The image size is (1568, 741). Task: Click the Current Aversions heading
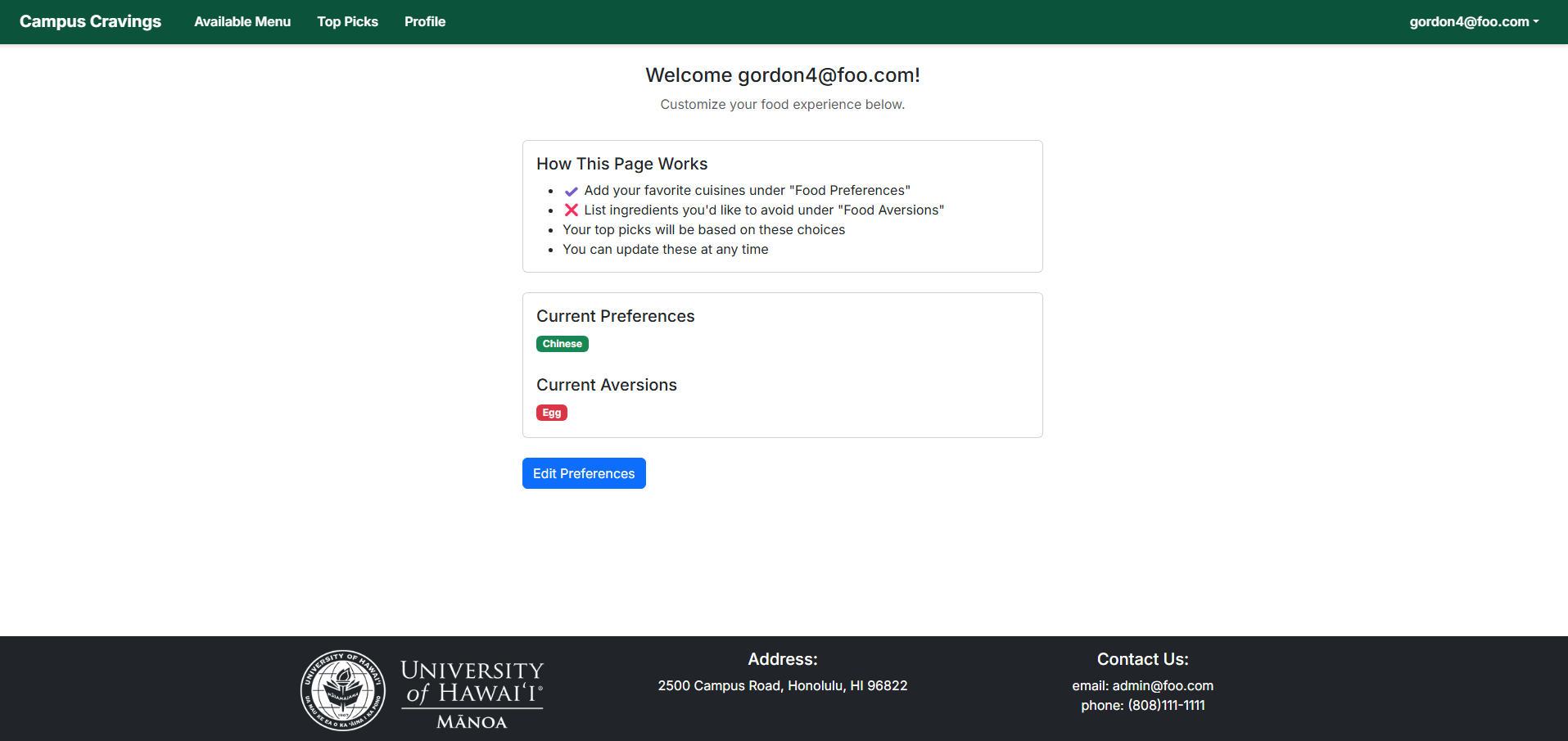(x=606, y=385)
